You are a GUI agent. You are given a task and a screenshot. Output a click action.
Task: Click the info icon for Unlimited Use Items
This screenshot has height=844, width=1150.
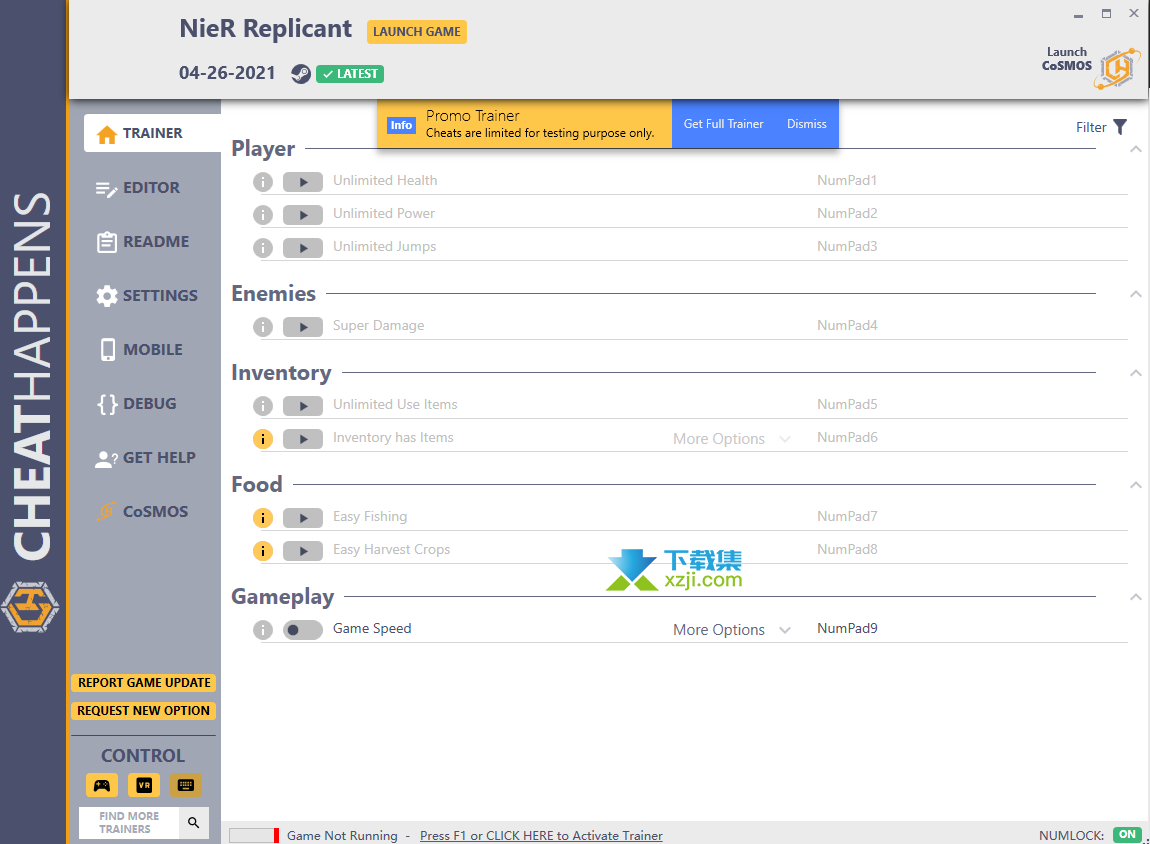pyautogui.click(x=263, y=406)
